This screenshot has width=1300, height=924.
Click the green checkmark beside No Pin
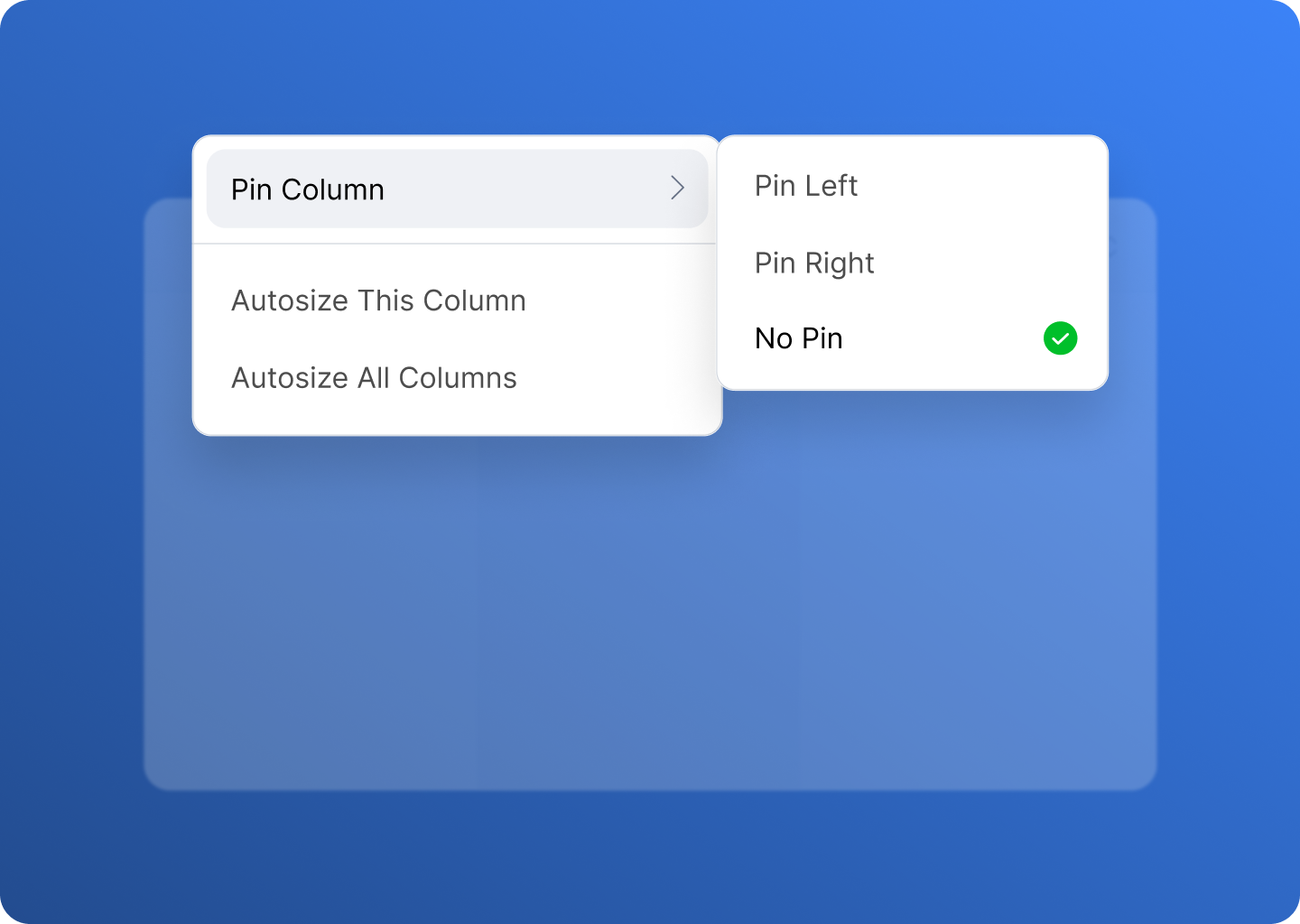(x=1060, y=338)
